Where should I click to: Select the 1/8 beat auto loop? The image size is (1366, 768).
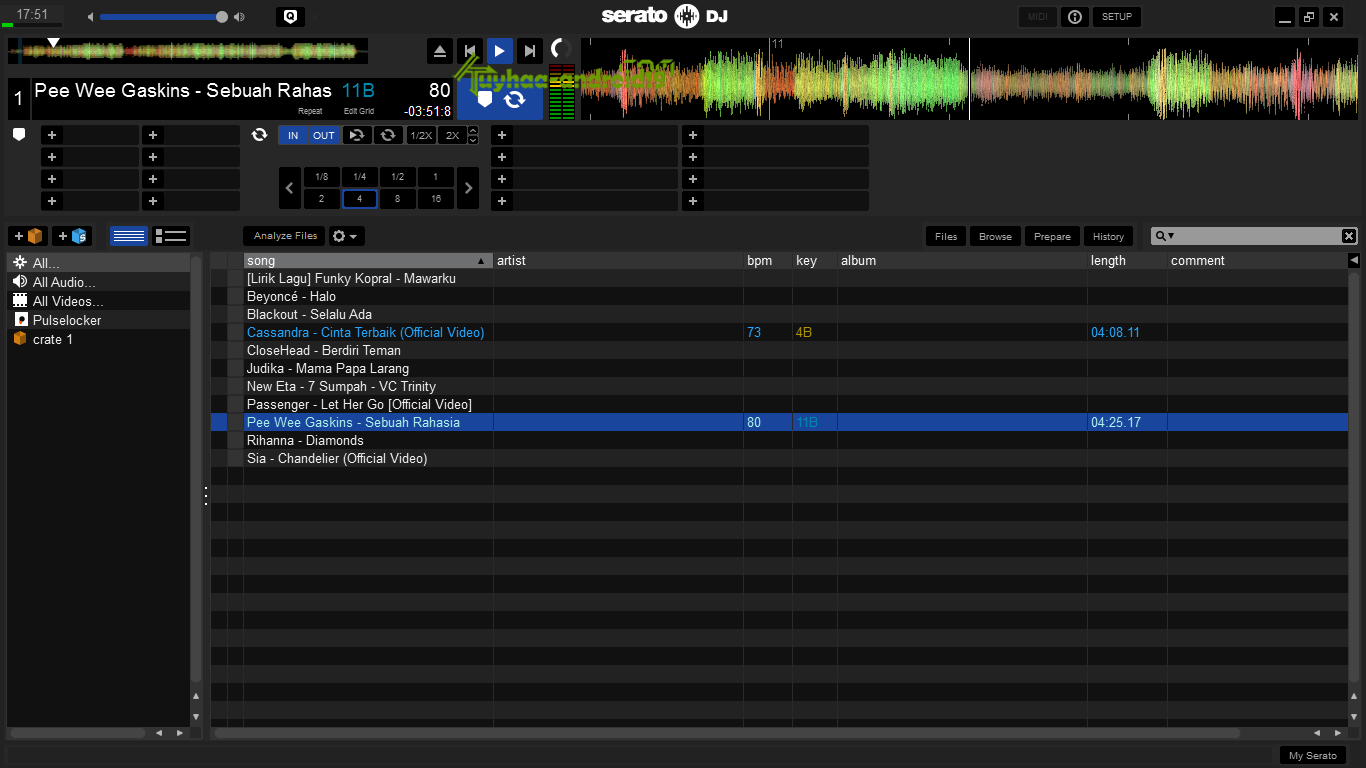coord(322,176)
